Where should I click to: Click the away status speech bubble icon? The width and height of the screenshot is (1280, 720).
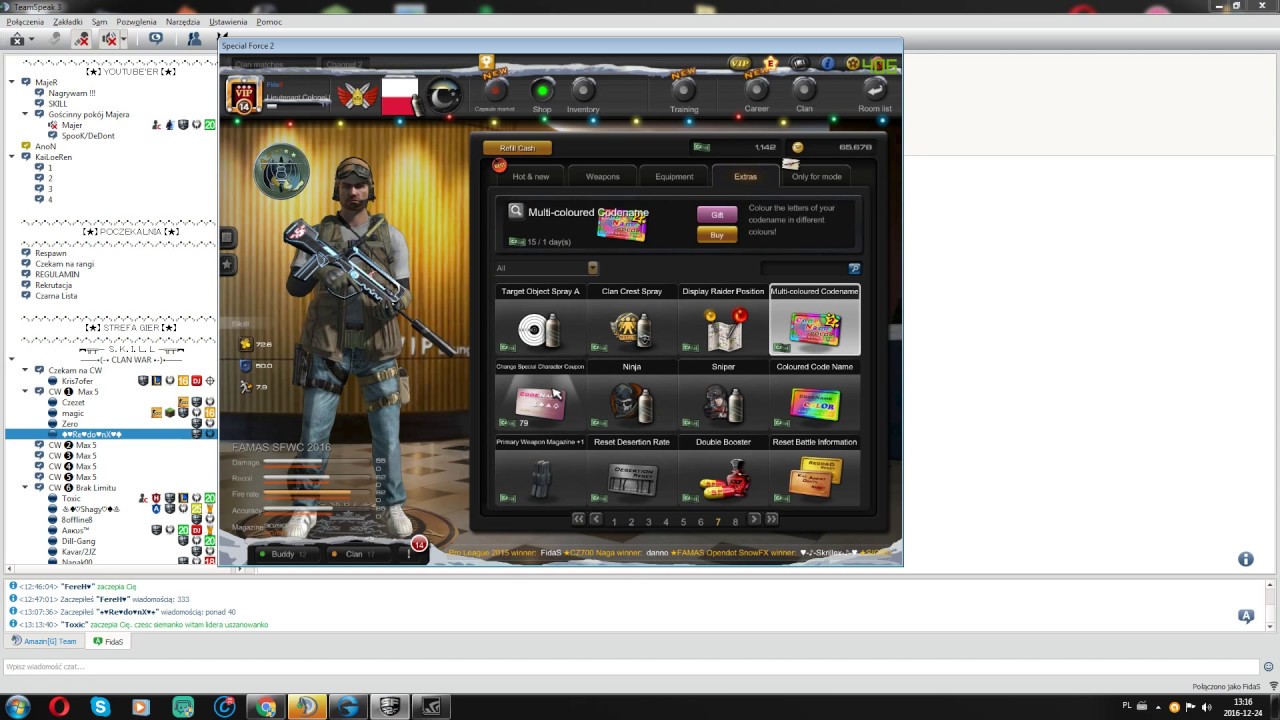[156, 39]
